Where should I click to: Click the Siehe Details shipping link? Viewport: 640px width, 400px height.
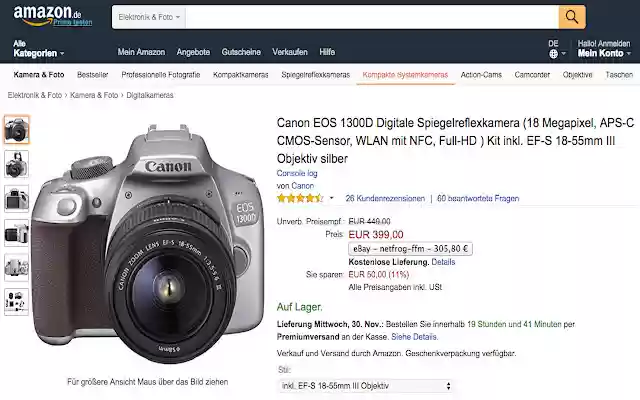coord(415,337)
